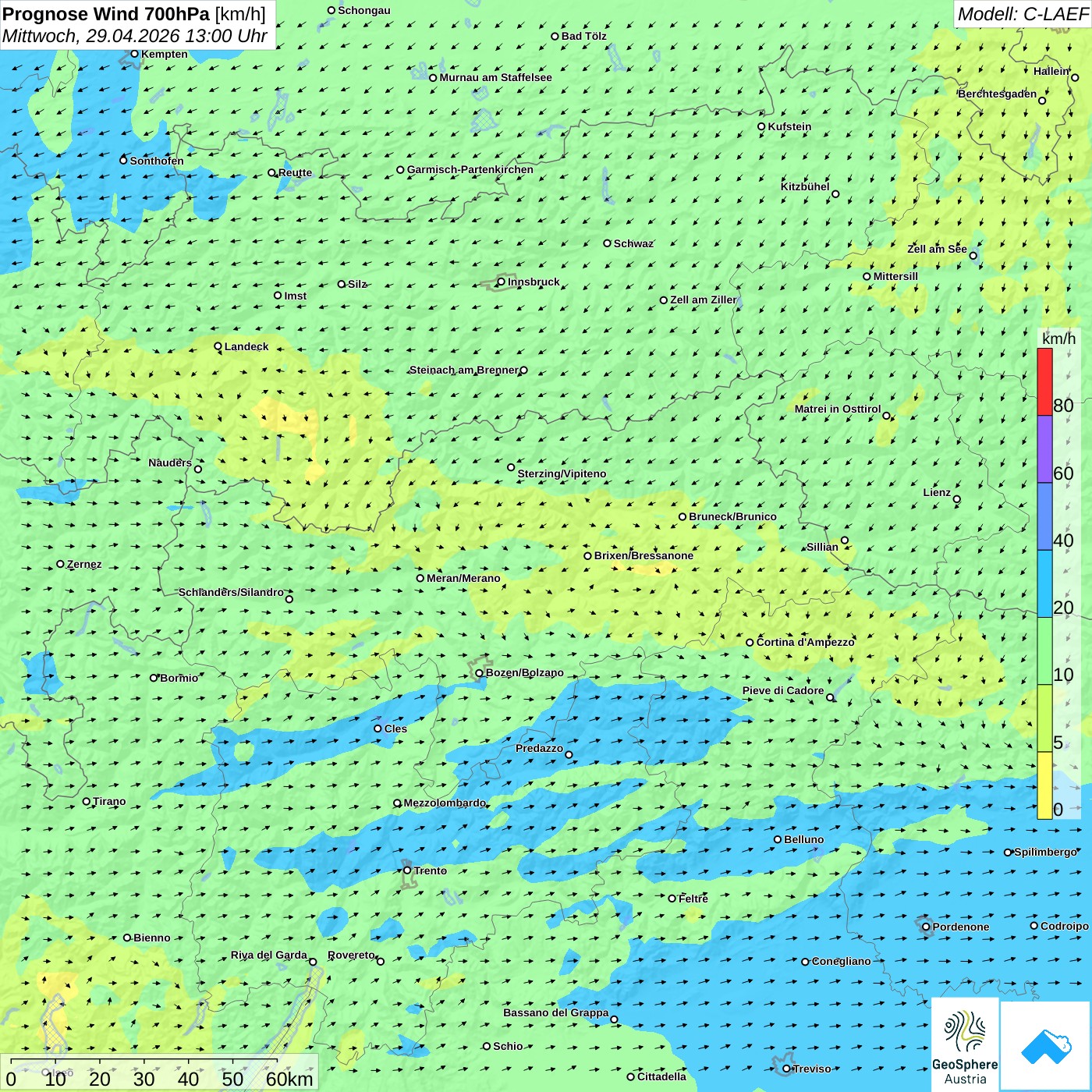Viewport: 1092px width, 1092px height.
Task: Click the blue cloud app logo
Action: point(1046,1047)
